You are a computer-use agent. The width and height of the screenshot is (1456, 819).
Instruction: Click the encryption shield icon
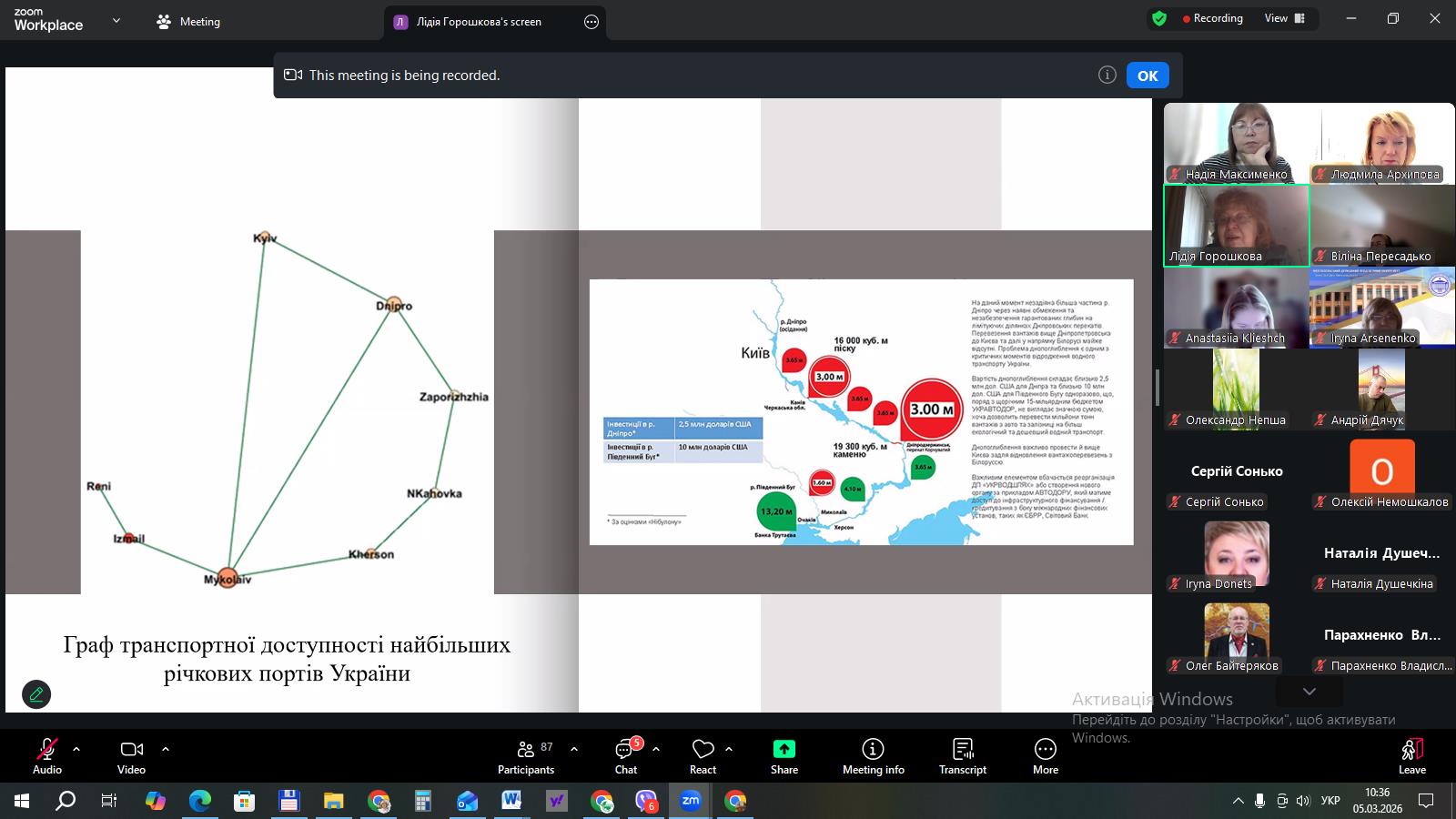click(1158, 18)
